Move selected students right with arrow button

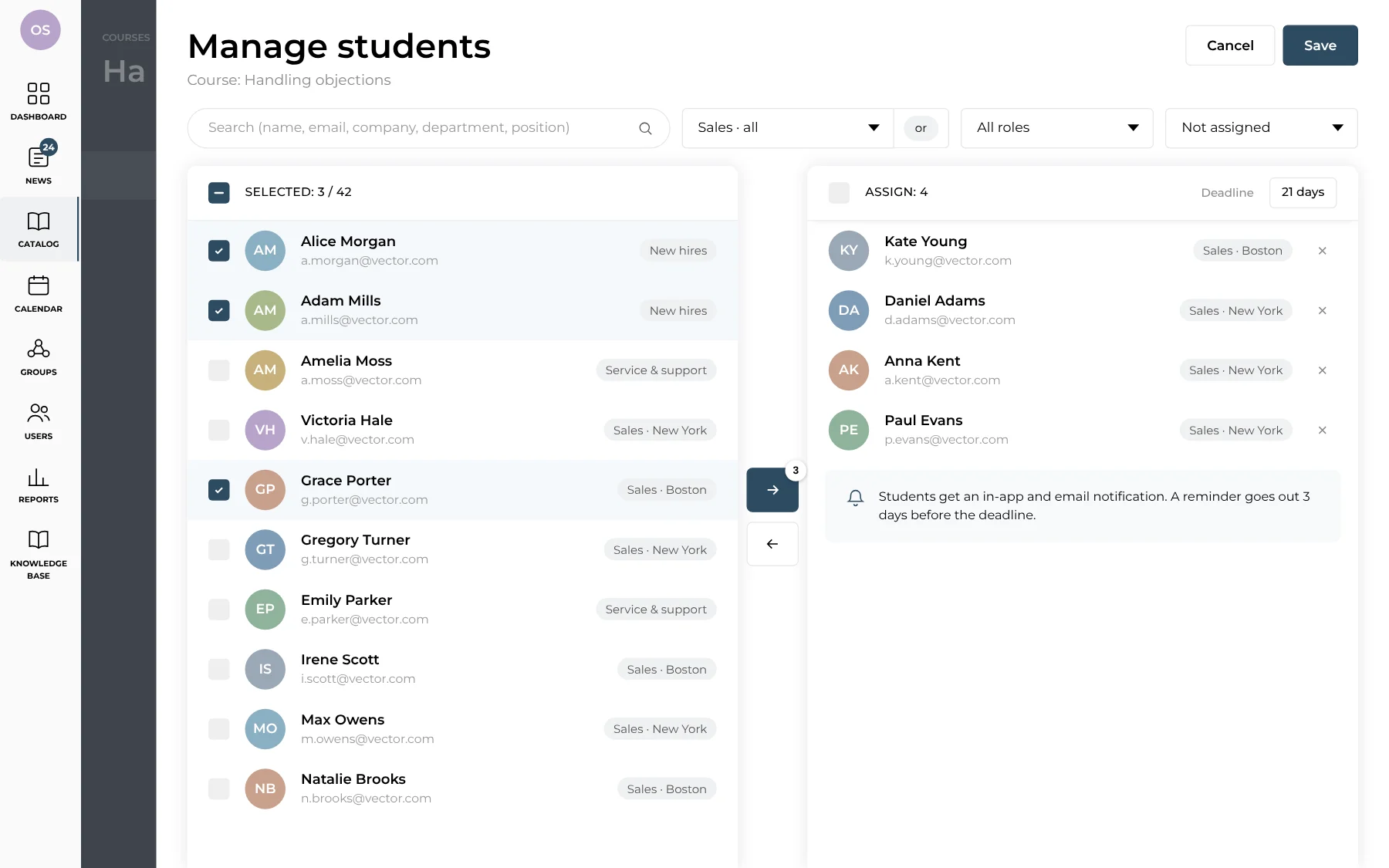coord(772,490)
